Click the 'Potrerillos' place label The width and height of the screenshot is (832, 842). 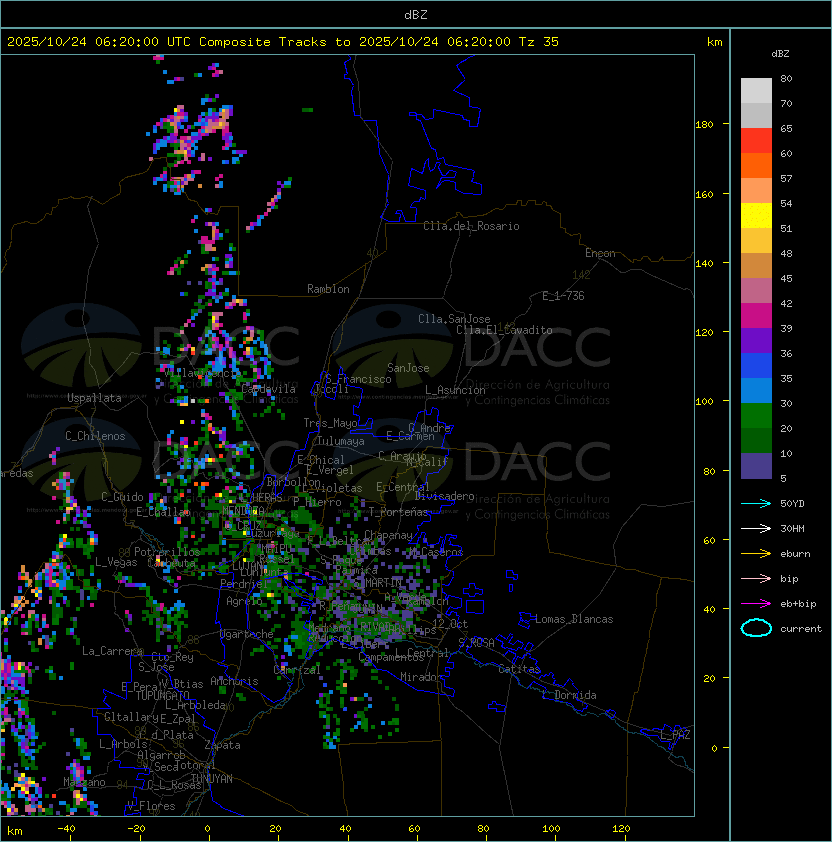[167, 552]
